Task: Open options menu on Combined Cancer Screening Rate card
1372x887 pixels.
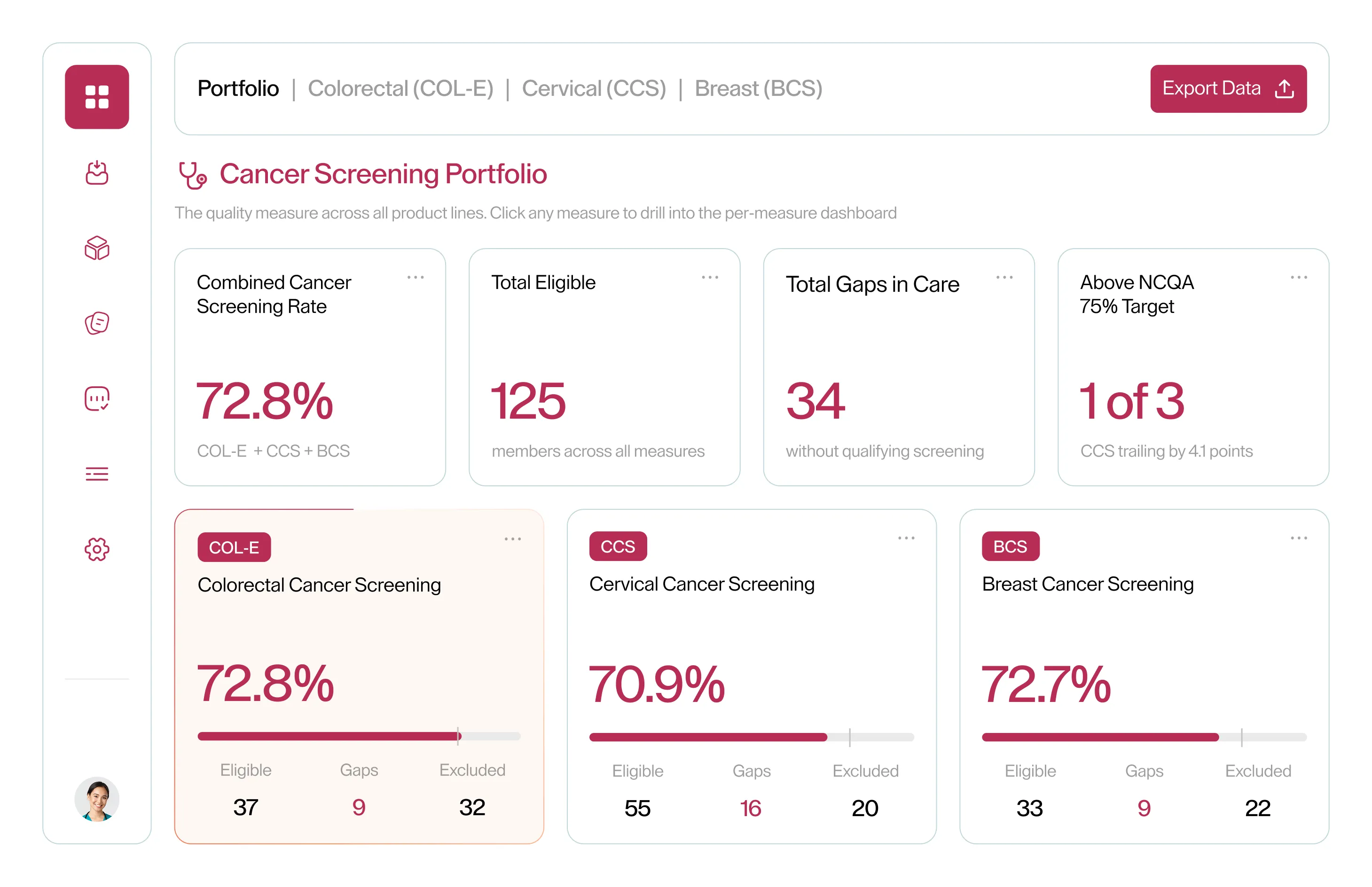Action: click(416, 278)
